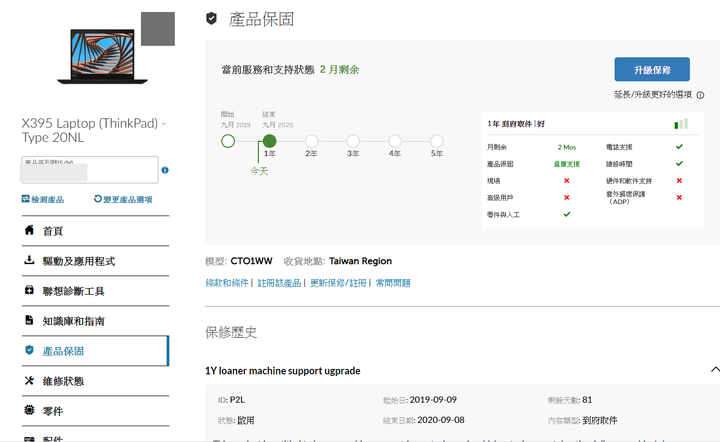Open 零件 parts menu item
This screenshot has height=442, width=720.
pyautogui.click(x=95, y=411)
